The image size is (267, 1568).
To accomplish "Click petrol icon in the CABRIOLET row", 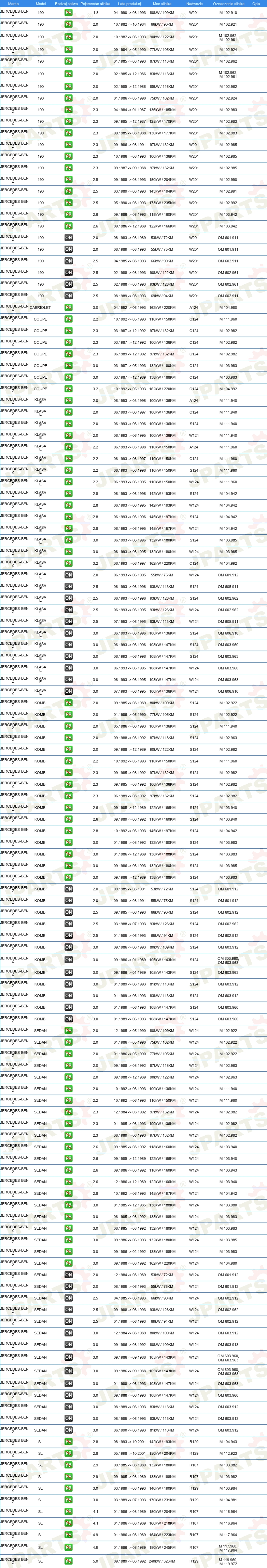I will [68, 308].
